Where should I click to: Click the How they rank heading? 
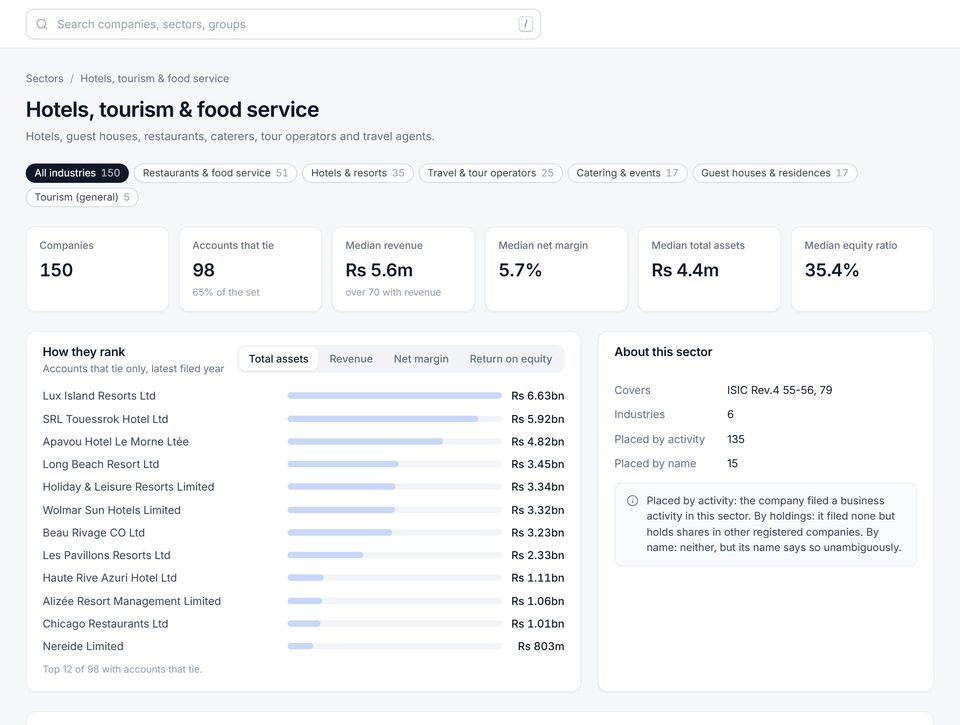84,352
